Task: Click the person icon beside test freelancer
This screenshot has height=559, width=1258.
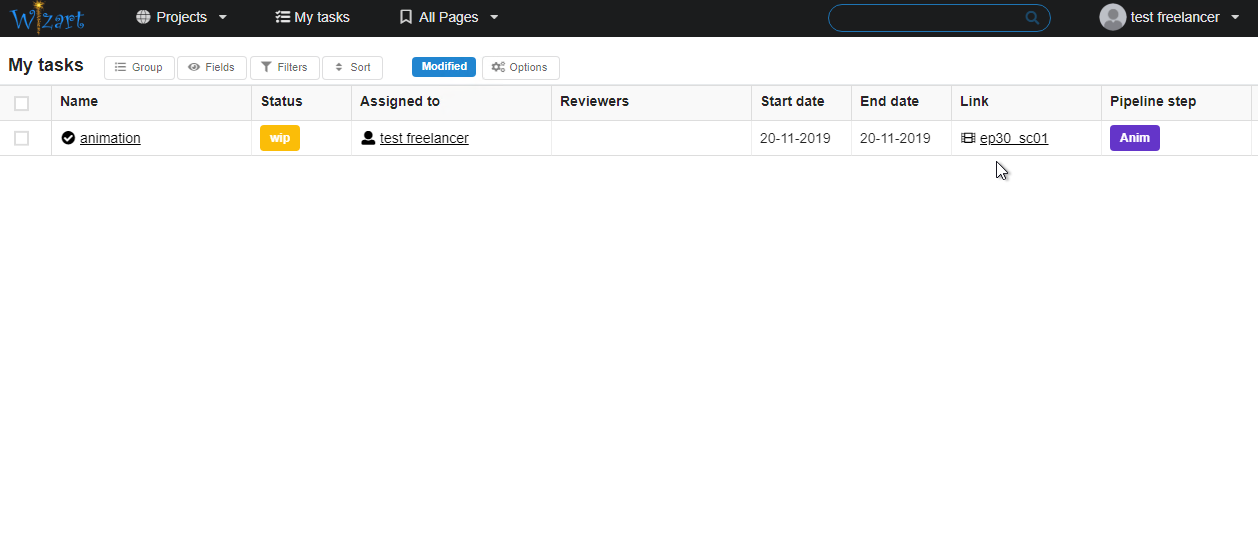Action: click(x=368, y=138)
